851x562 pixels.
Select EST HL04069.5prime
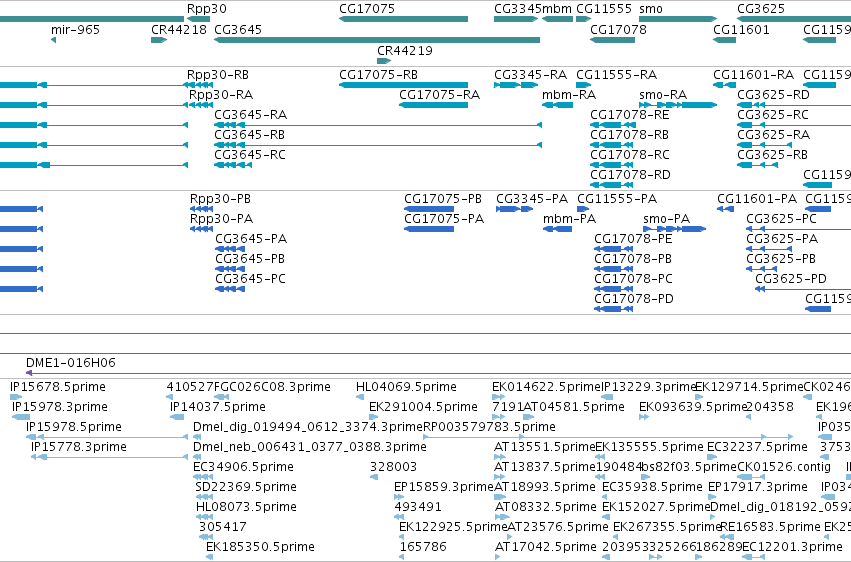(406, 387)
